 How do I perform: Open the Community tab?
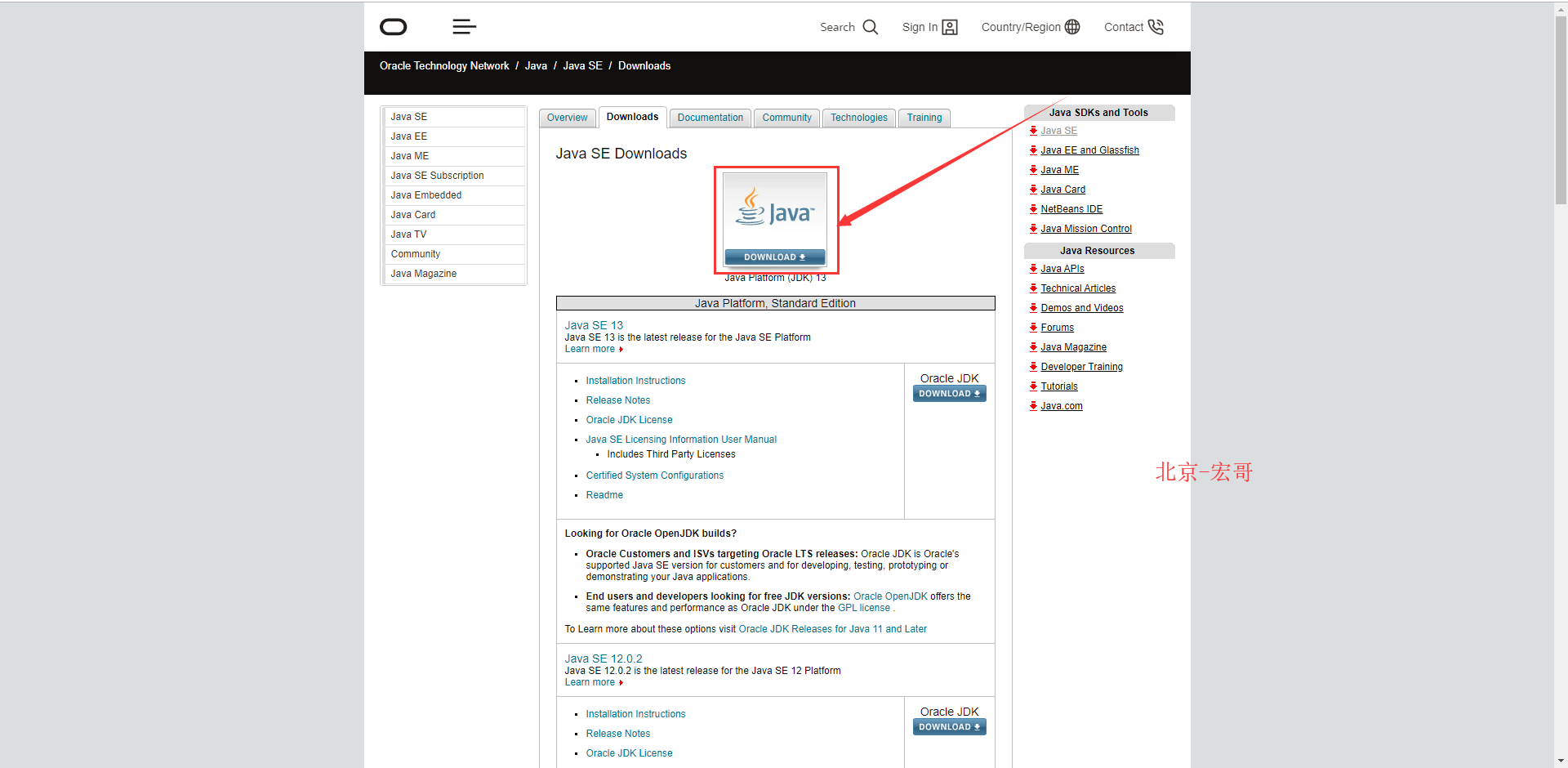coord(786,118)
